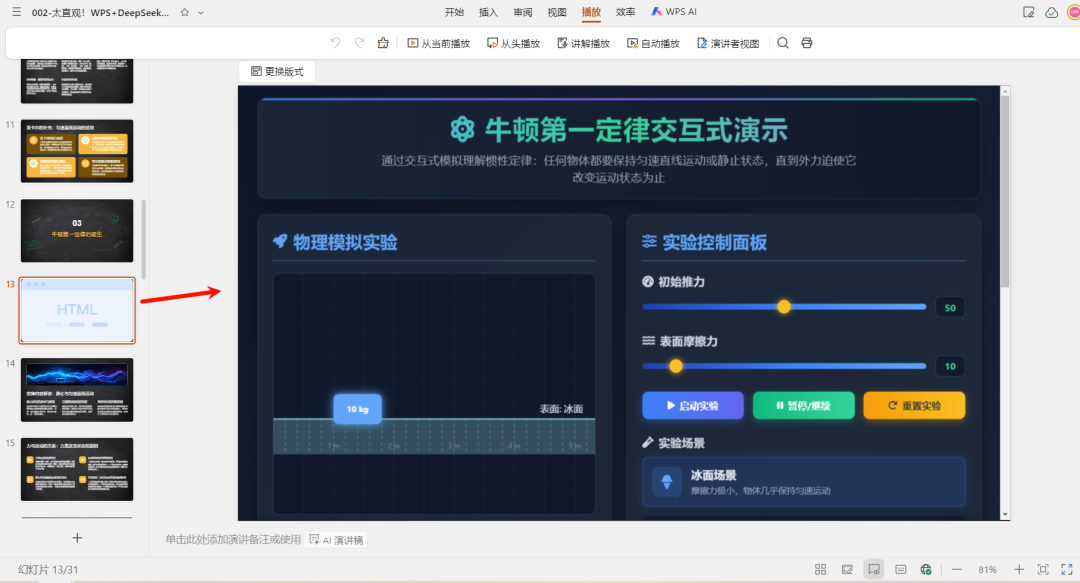
Task: Click the orange 重置实验 button on the slide
Action: tap(914, 405)
